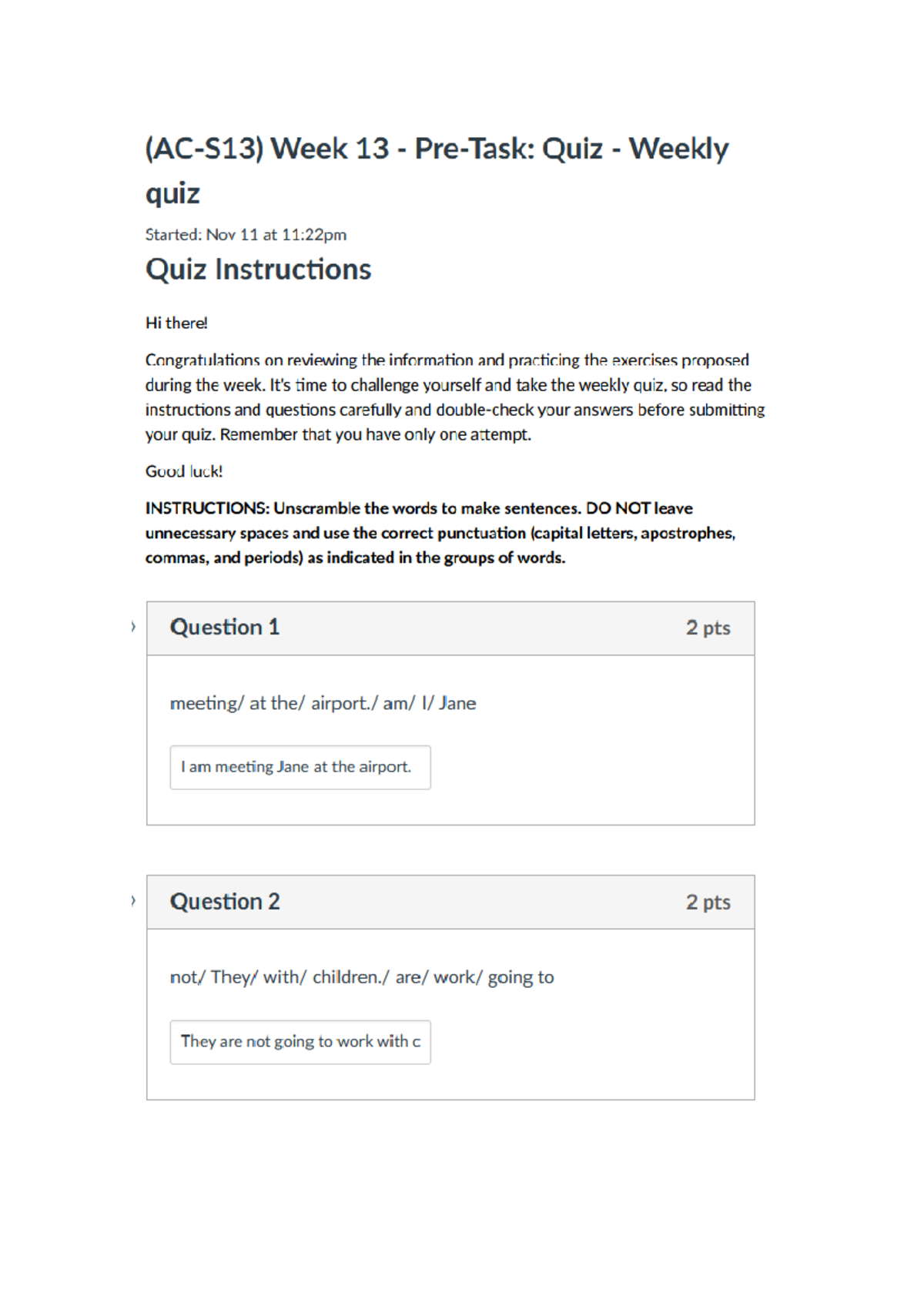This screenshot has width=924, height=1306.
Task: Collapse Question 2 using its chevron arrow
Action: tap(134, 901)
